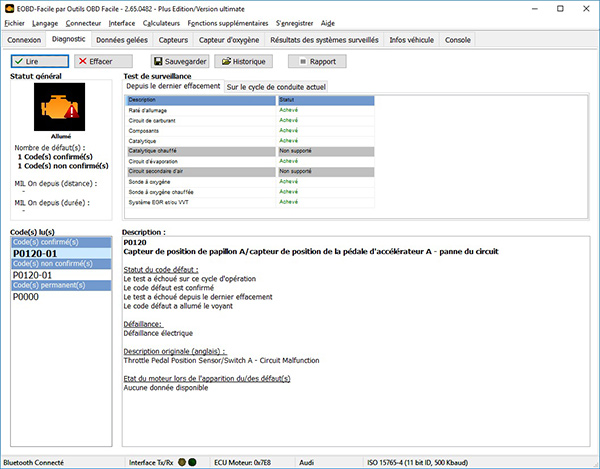
Task: Click the Rapport document icon
Action: click(x=303, y=61)
